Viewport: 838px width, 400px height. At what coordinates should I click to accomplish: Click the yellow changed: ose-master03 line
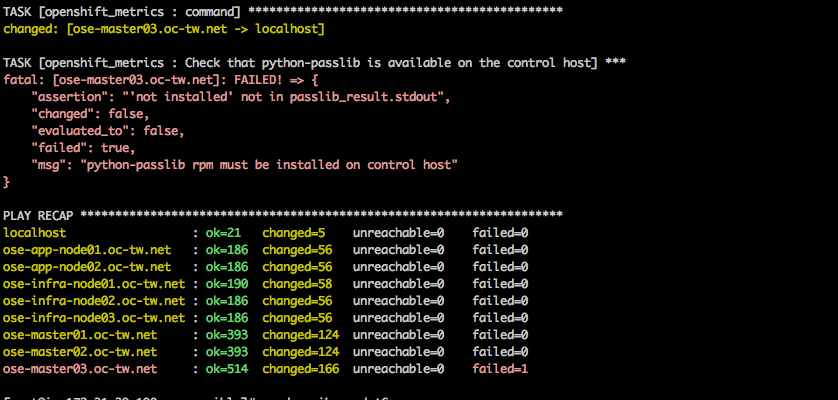pyautogui.click(x=164, y=29)
